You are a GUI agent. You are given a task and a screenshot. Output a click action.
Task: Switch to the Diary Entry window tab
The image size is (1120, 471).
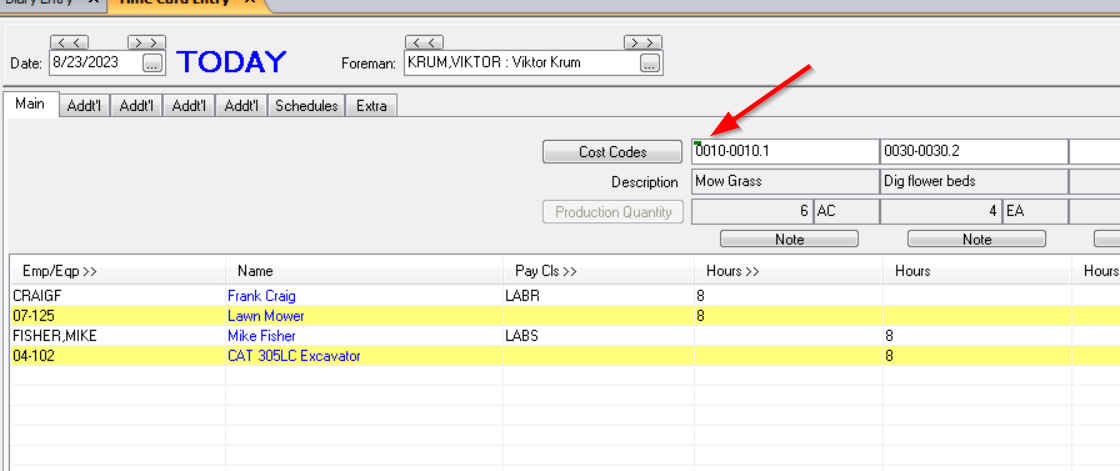39,3
